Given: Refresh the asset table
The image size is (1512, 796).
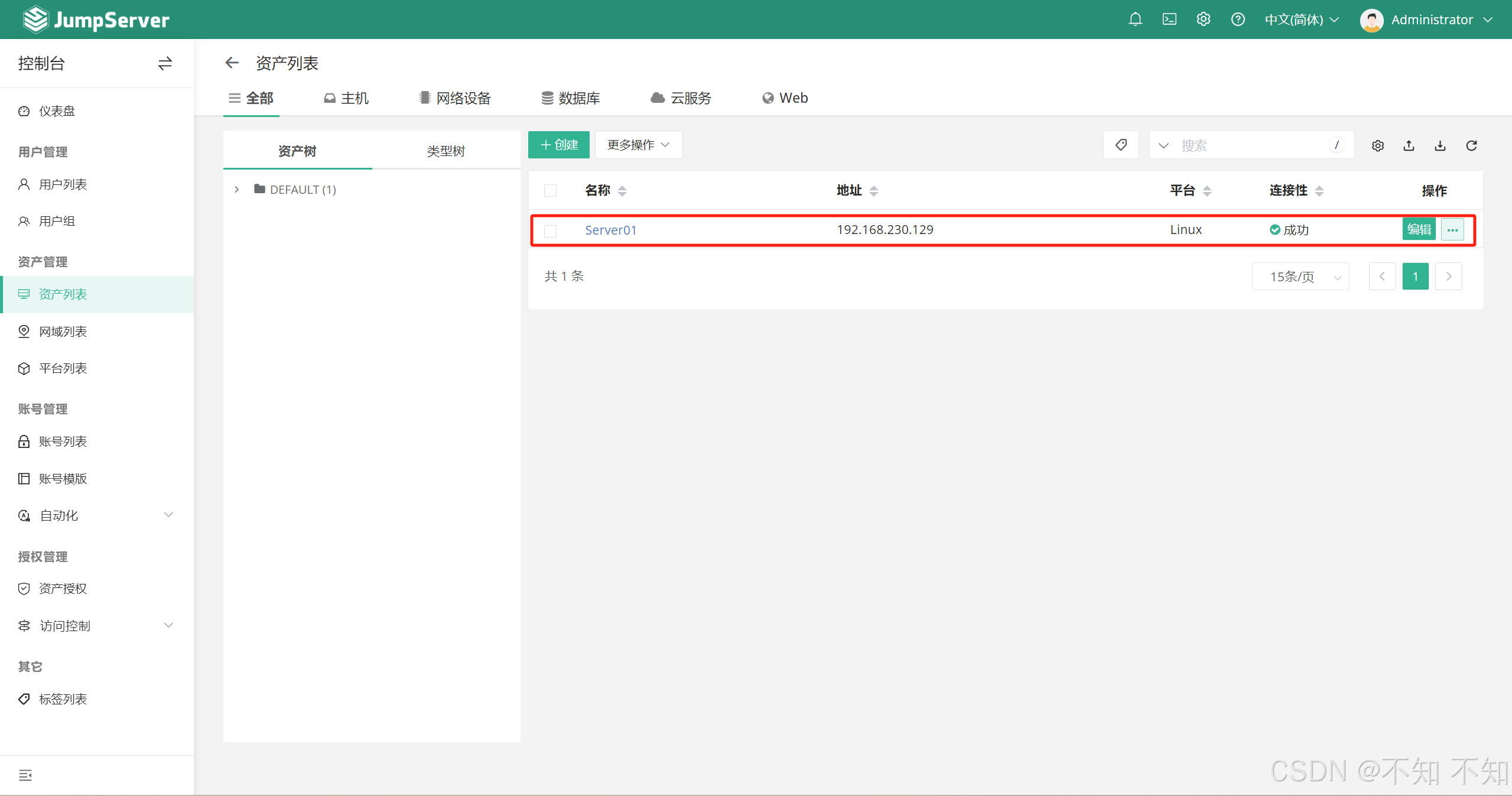Looking at the screenshot, I should 1471,145.
